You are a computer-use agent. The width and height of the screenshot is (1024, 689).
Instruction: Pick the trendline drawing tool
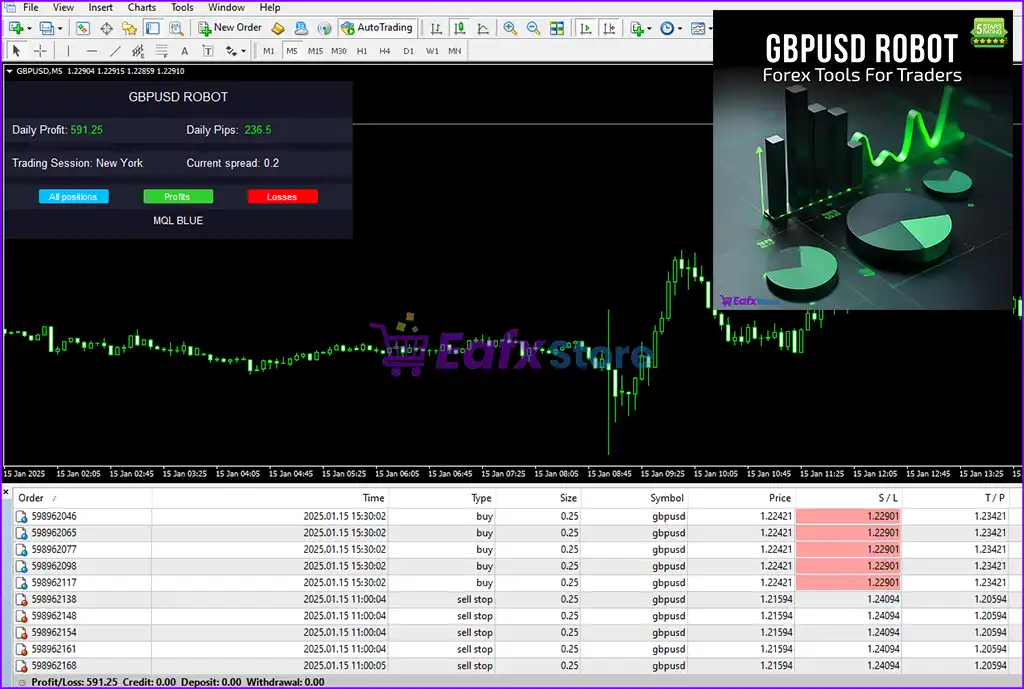(x=115, y=51)
